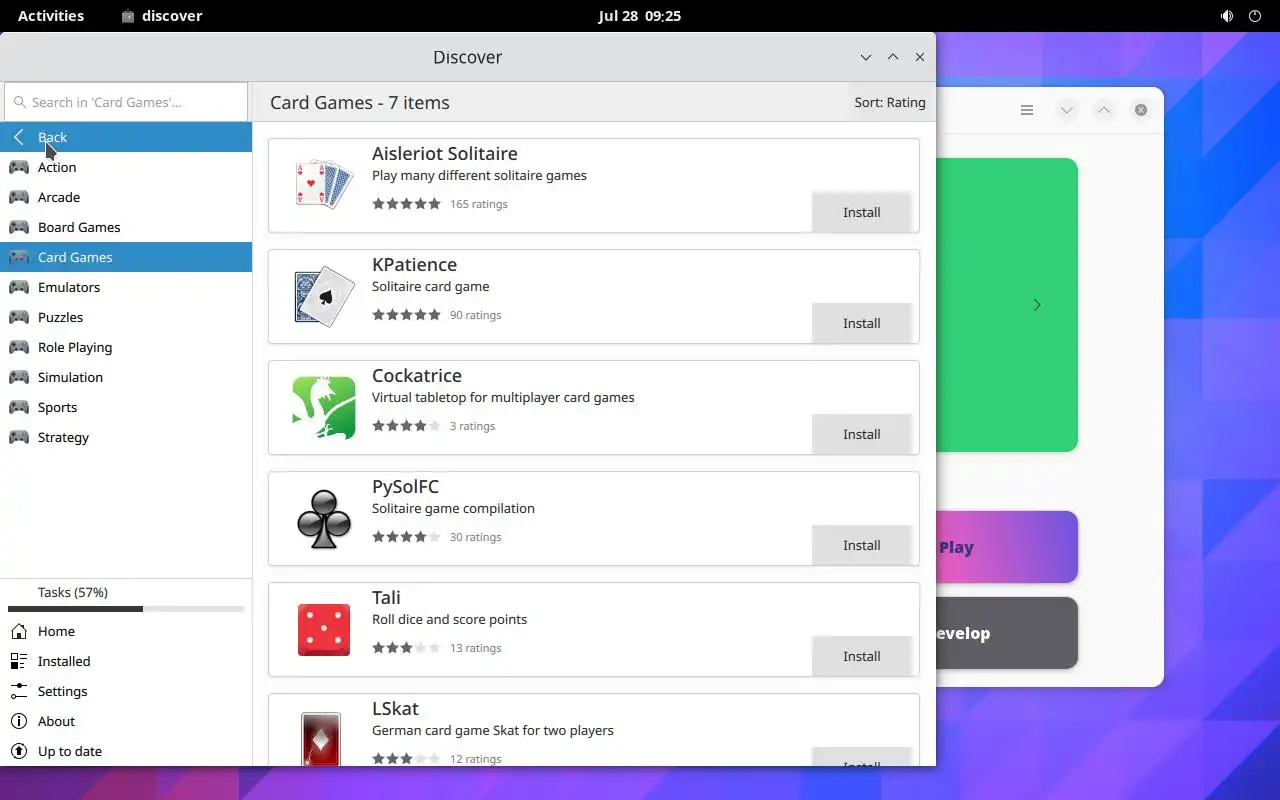Click the PySolFC title text
The width and height of the screenshot is (1280, 800).
pos(405,487)
